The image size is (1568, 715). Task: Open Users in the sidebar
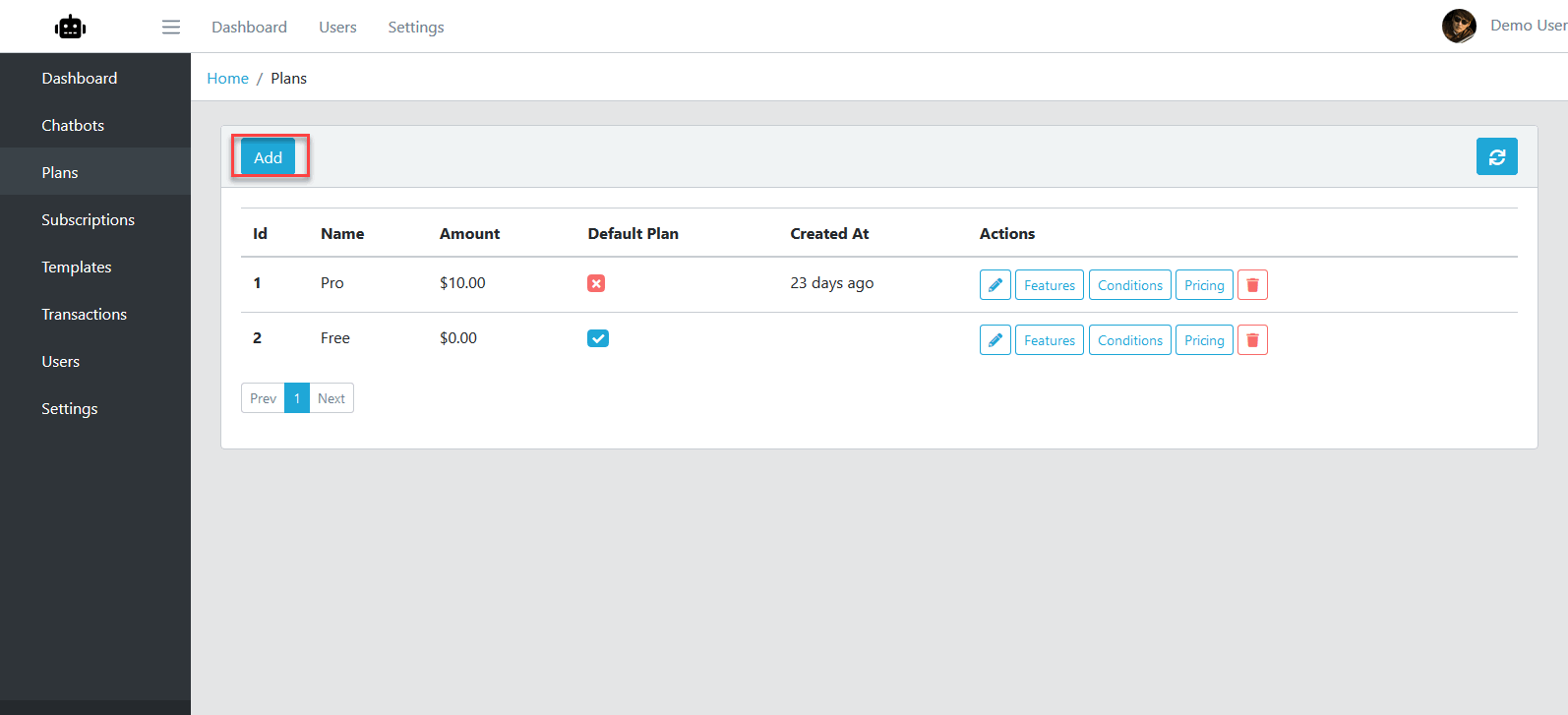click(x=95, y=361)
